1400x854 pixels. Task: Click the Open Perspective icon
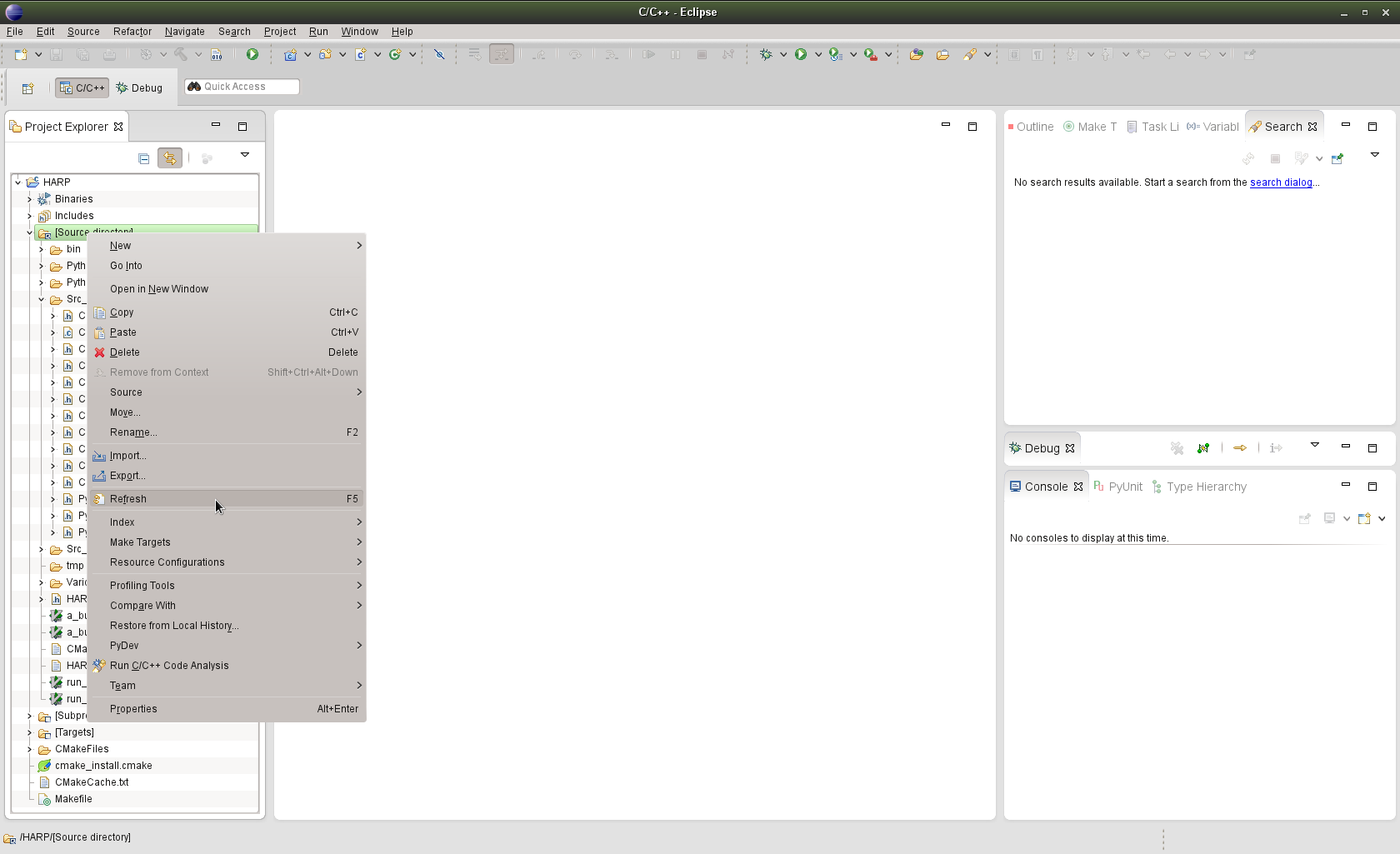coord(27,88)
